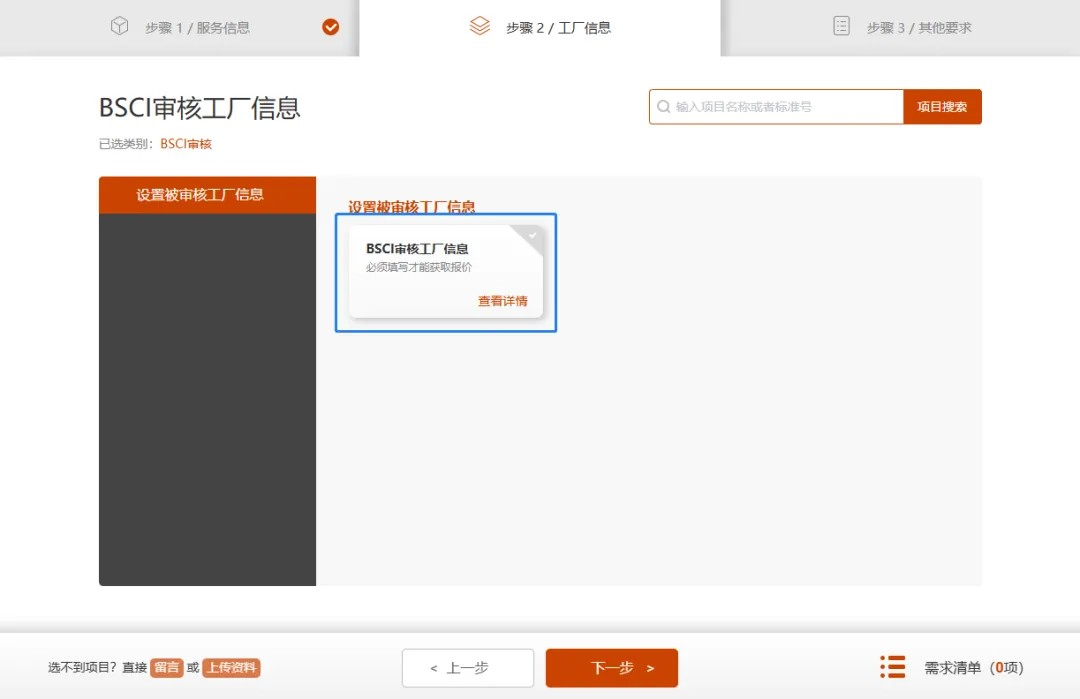Proceed with the 下一步 button

612,668
